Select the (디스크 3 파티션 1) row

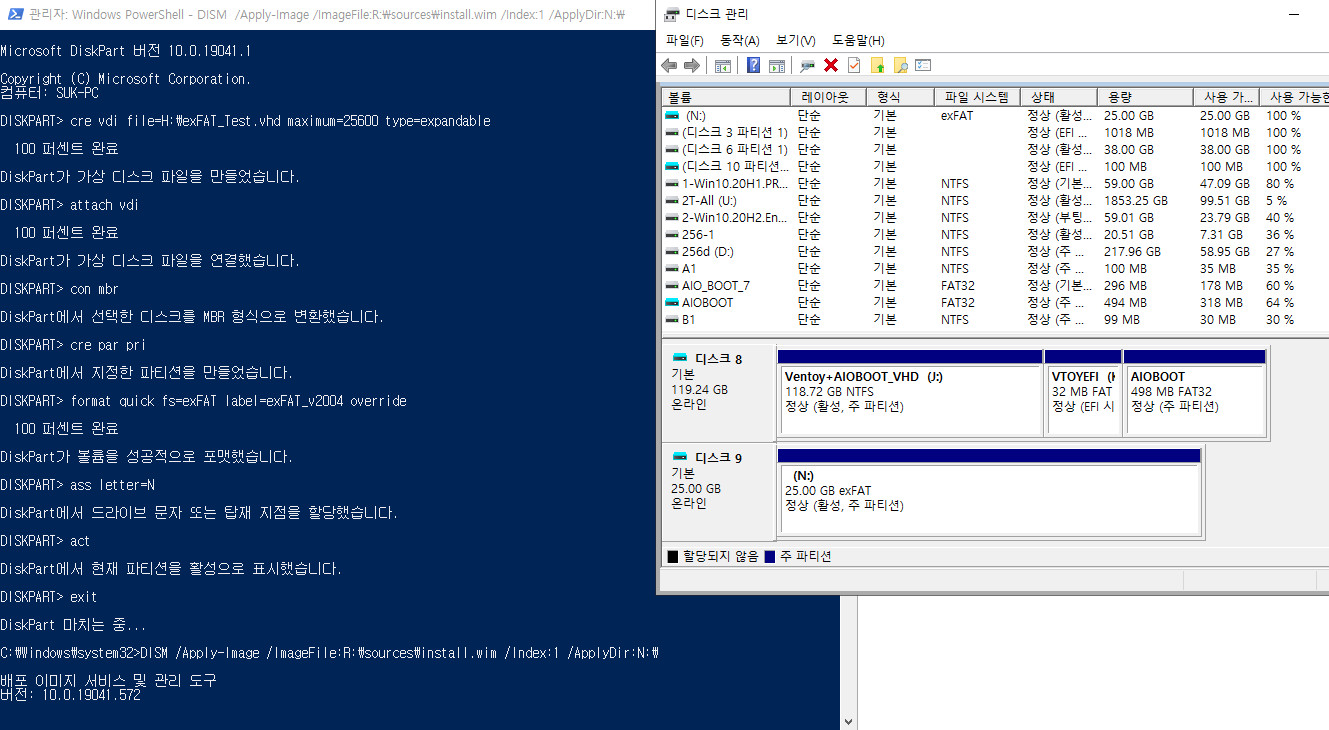(995, 132)
